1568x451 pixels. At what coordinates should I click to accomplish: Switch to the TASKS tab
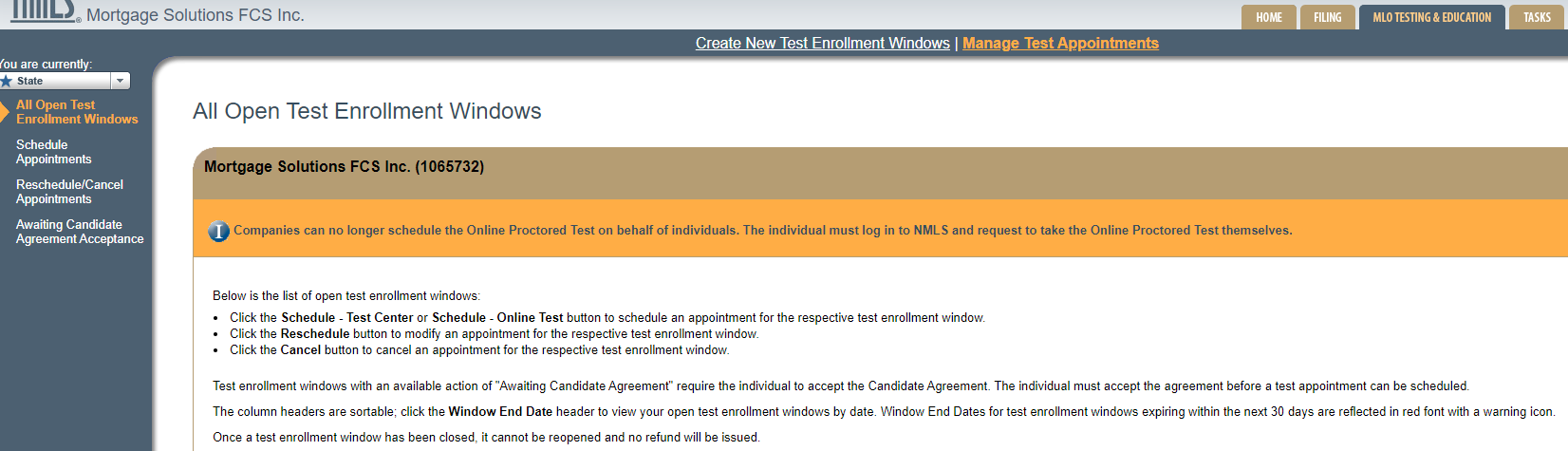[x=1537, y=17]
